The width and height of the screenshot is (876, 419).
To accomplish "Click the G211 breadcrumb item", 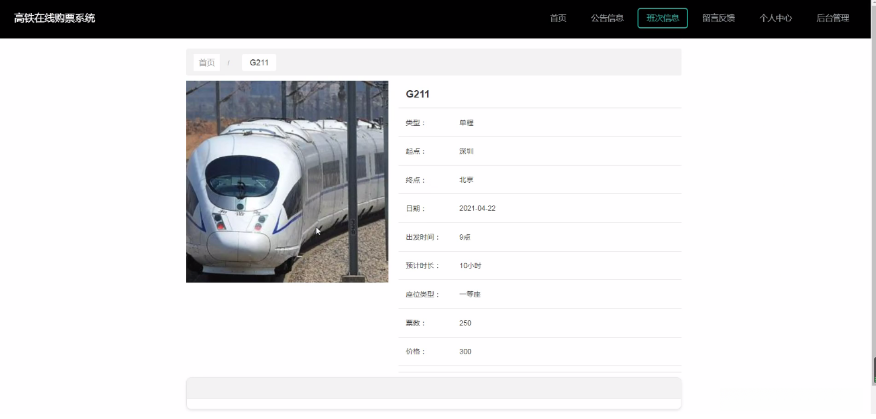I will pos(259,63).
